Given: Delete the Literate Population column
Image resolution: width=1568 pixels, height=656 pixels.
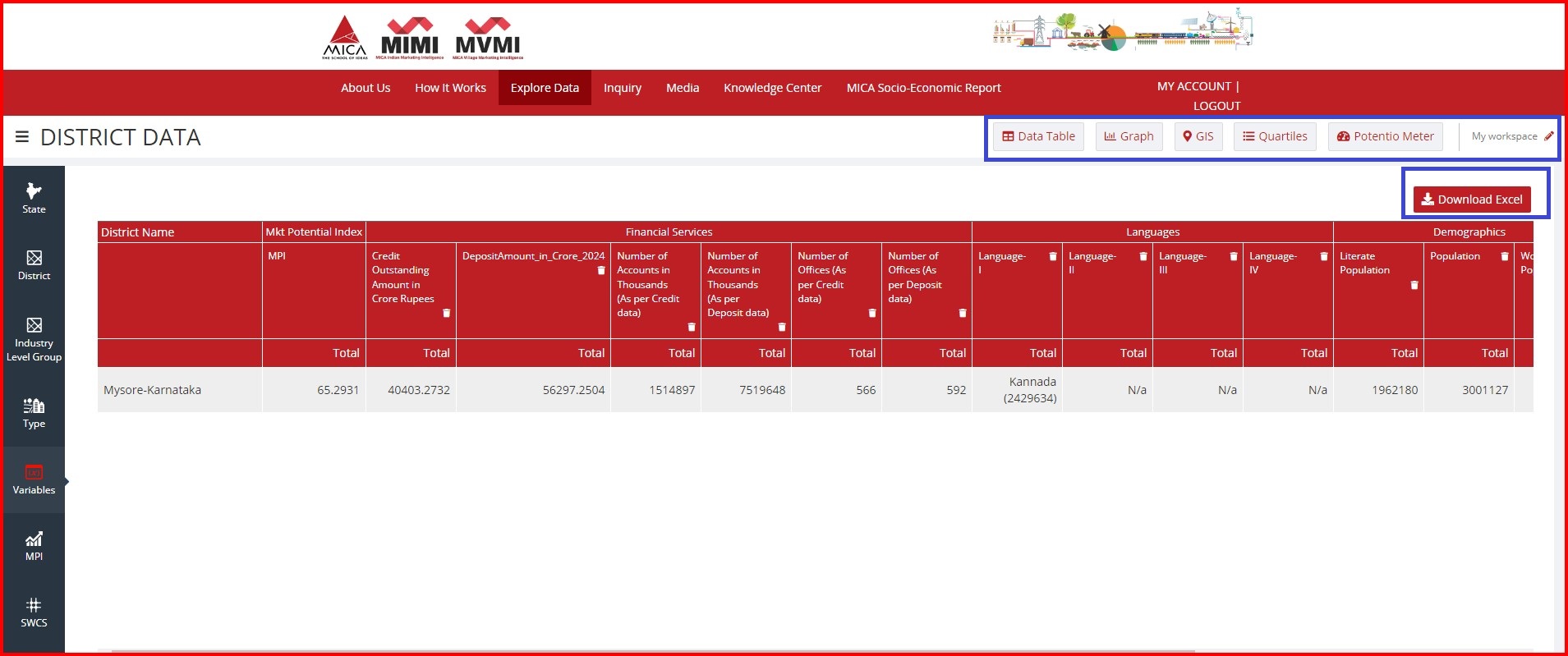Looking at the screenshot, I should pos(1414,286).
